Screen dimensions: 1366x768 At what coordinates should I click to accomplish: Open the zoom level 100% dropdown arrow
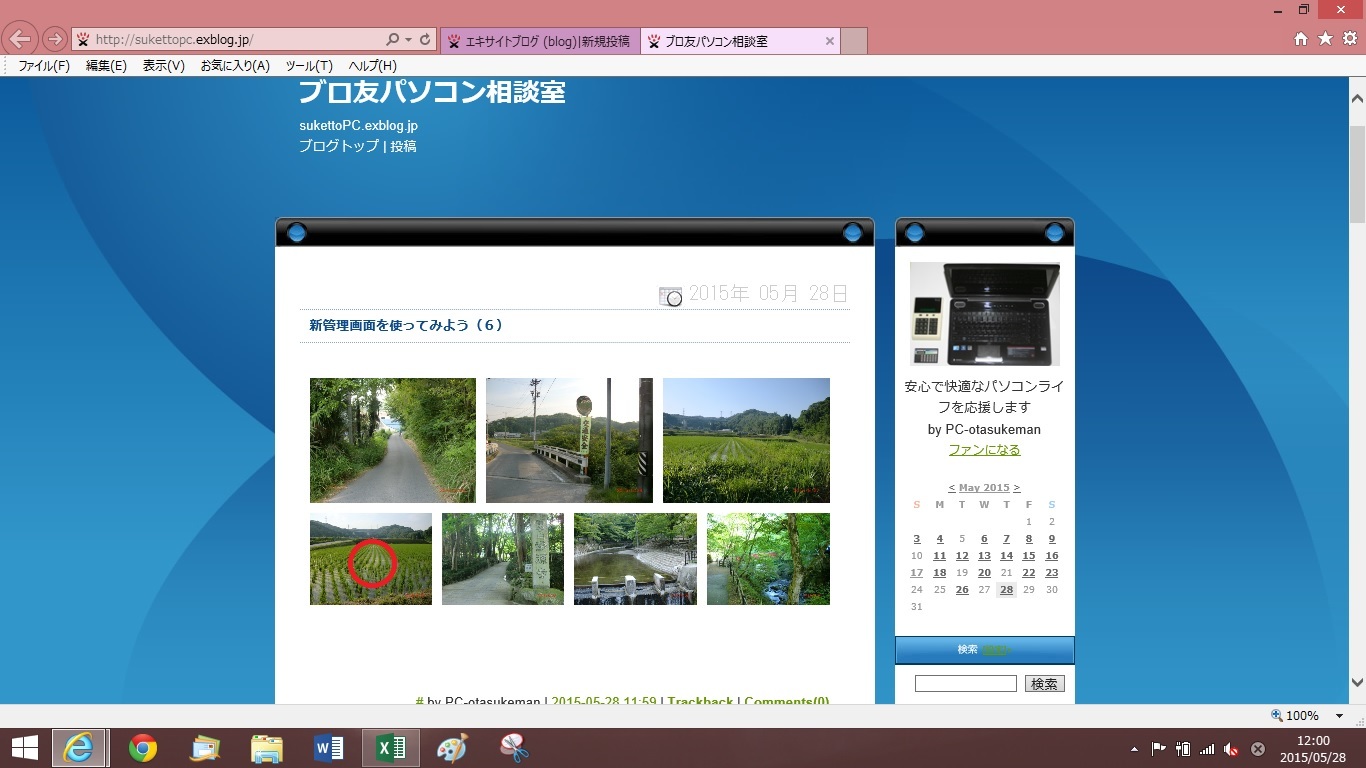point(1340,716)
